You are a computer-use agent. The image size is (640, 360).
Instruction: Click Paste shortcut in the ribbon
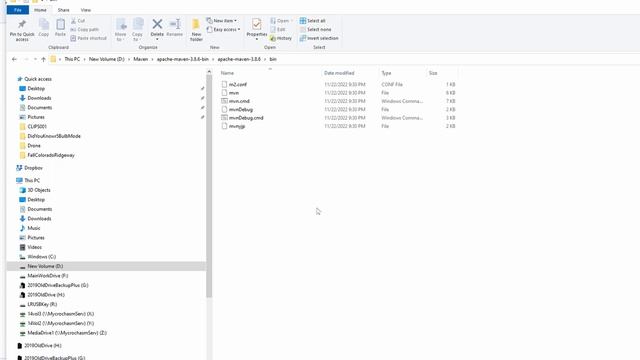pos(89,38)
